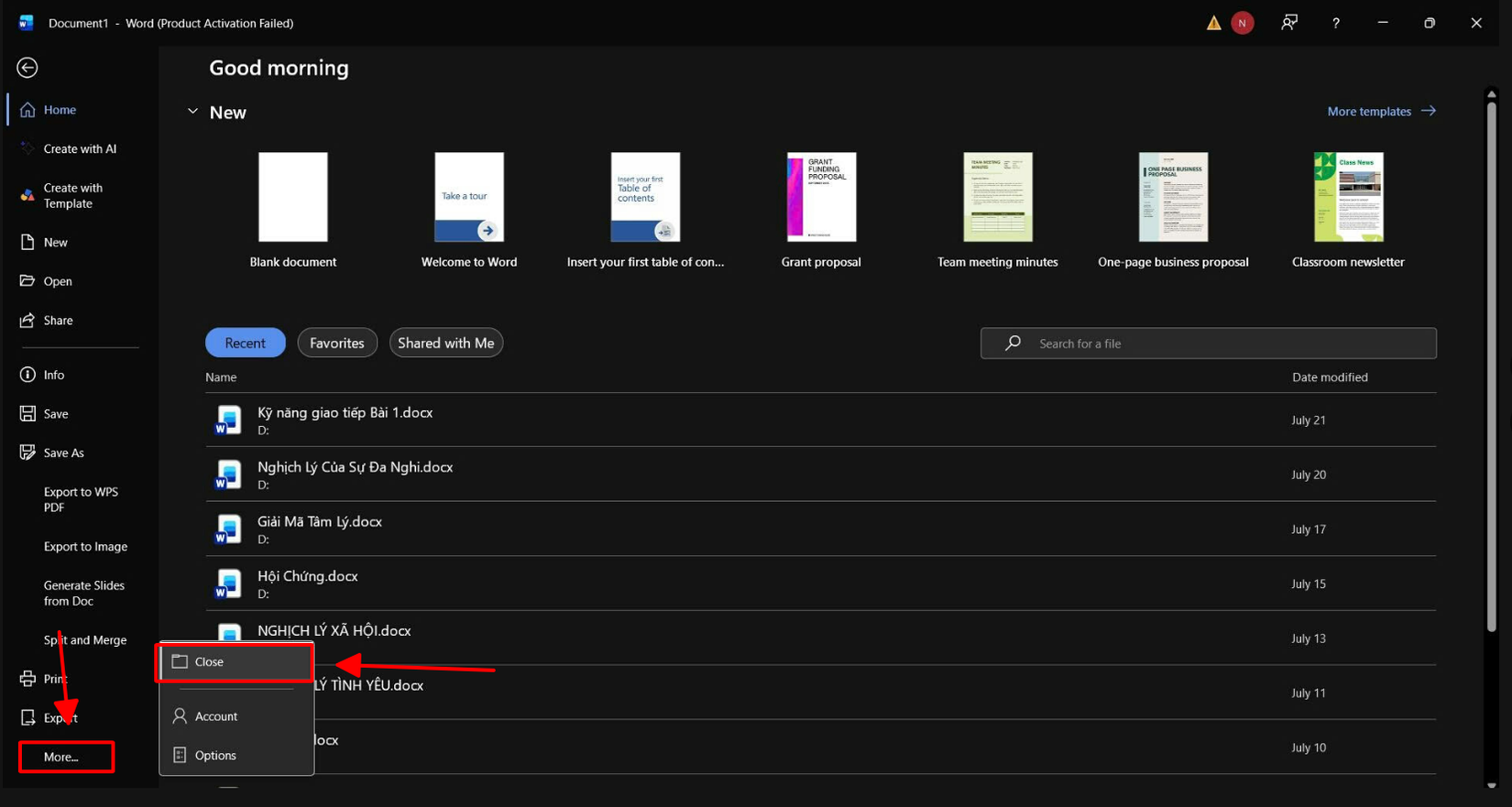Select Account in the popup menu
This screenshot has height=807, width=1512.
[x=236, y=716]
